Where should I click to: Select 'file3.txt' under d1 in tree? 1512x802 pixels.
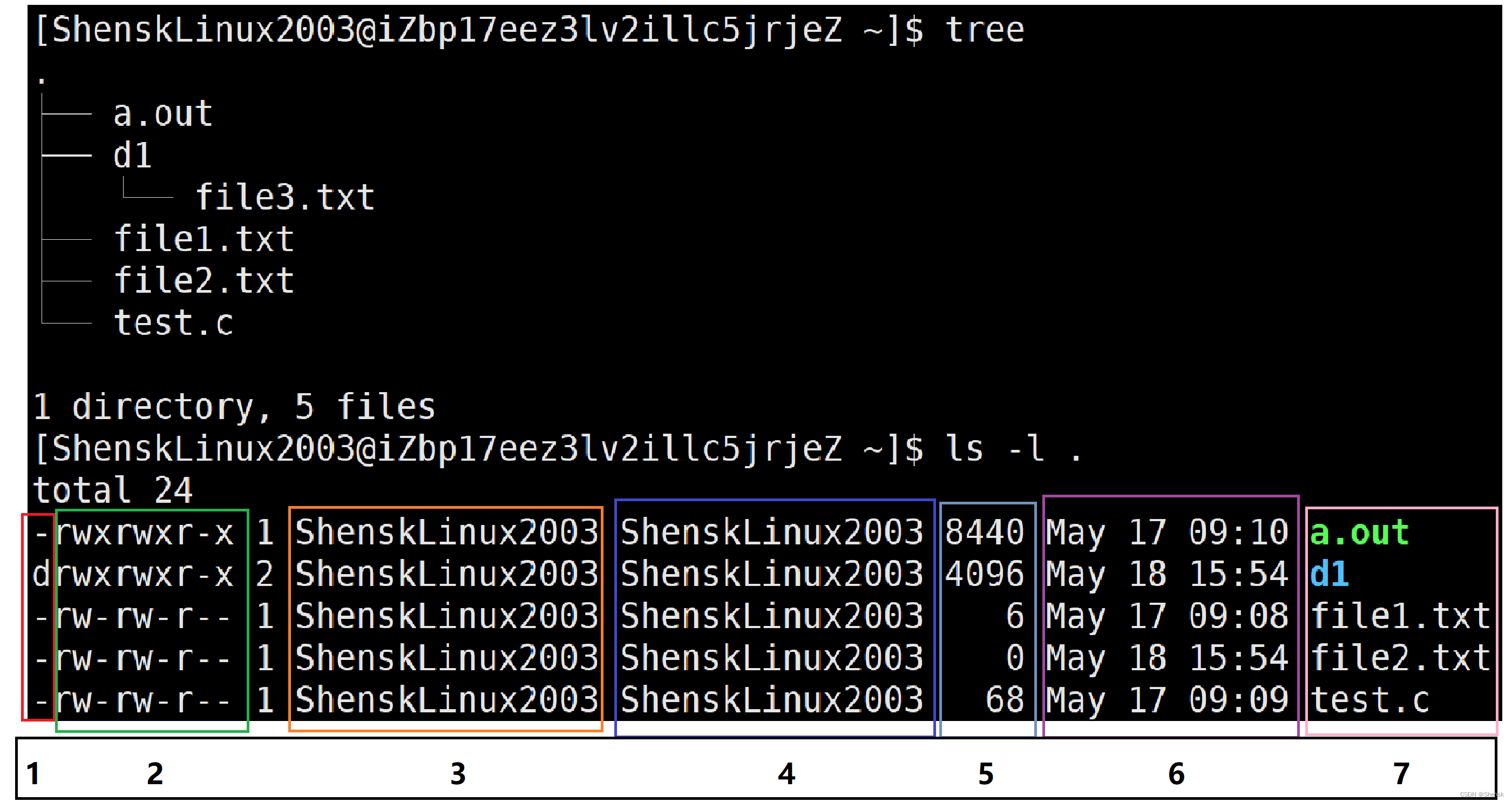tap(284, 197)
